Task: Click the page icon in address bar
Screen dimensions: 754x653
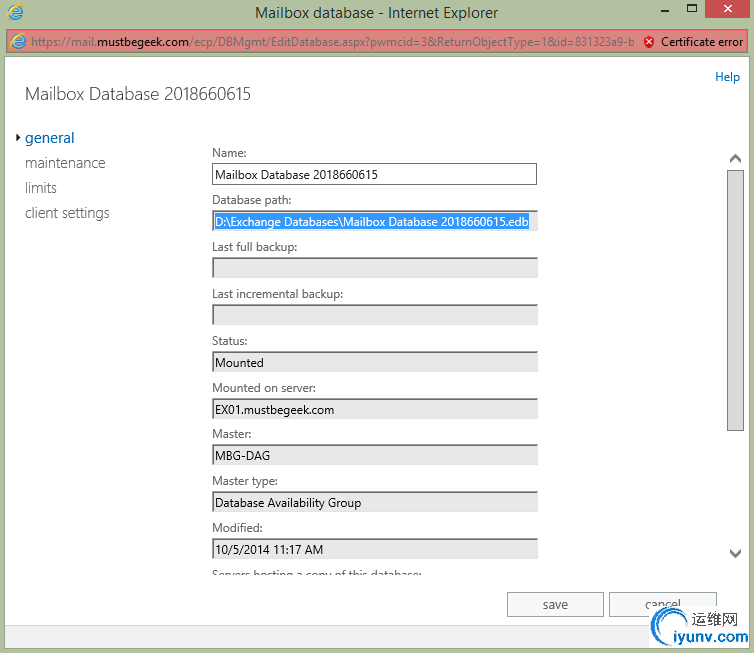Action: click(x=18, y=41)
